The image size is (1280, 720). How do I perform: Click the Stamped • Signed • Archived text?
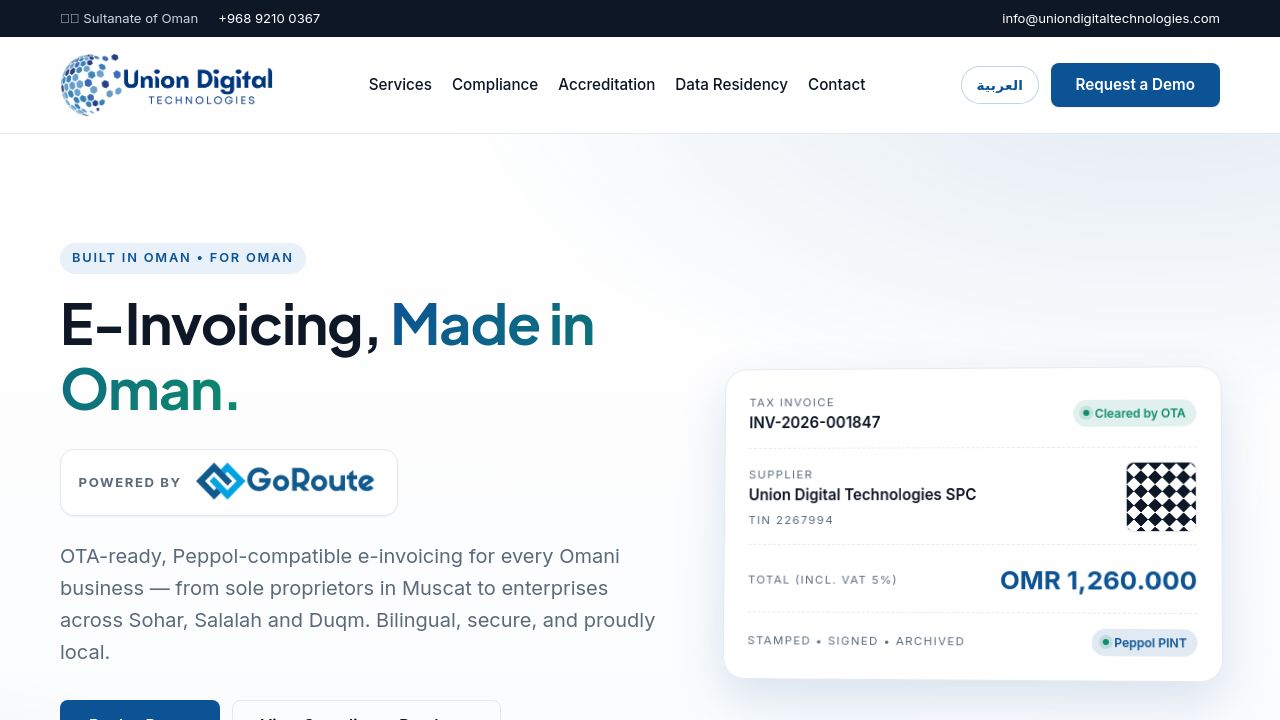[x=856, y=641]
